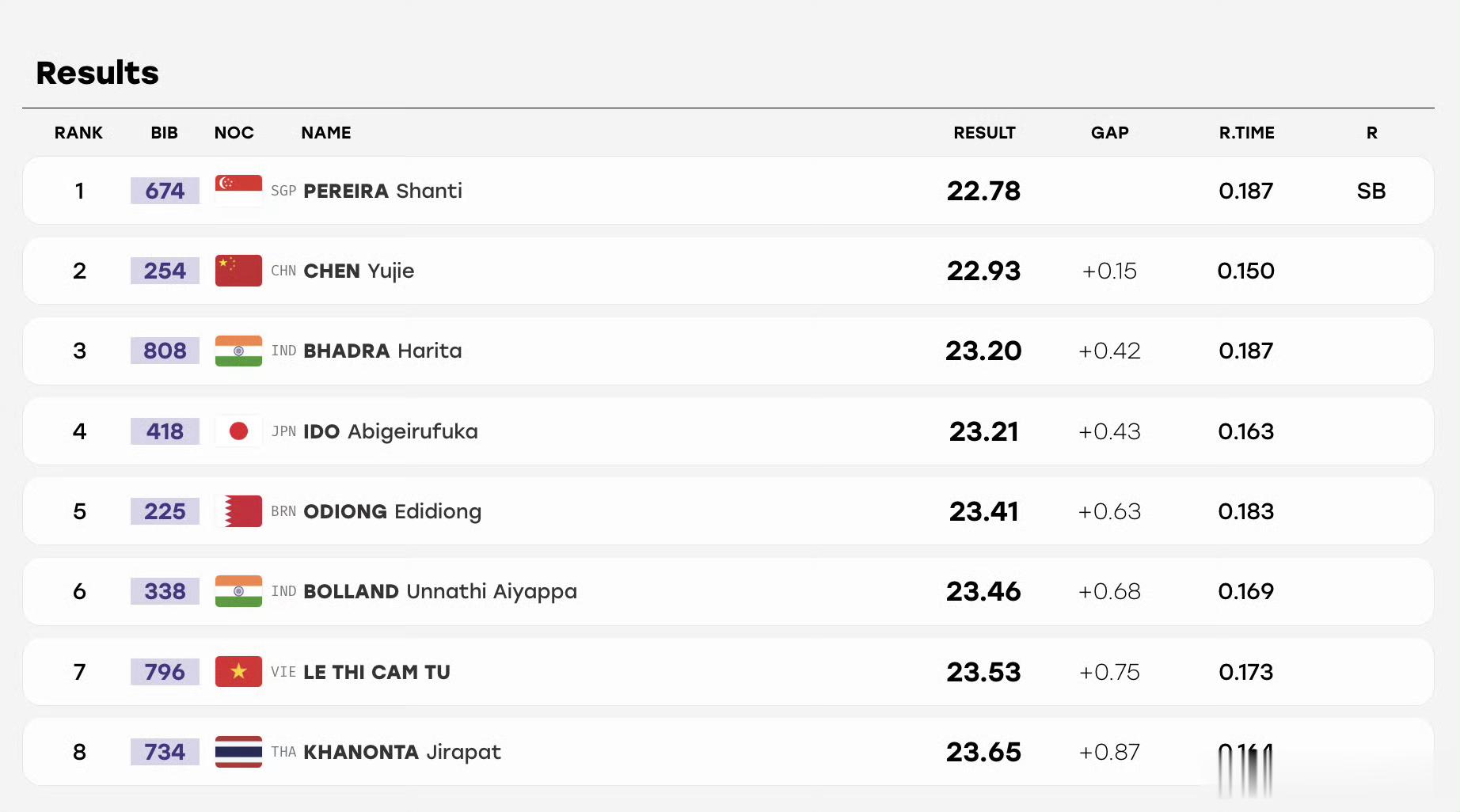The width and height of the screenshot is (1460, 812).
Task: Open CHEN Yujie athlete name
Action: [x=359, y=271]
